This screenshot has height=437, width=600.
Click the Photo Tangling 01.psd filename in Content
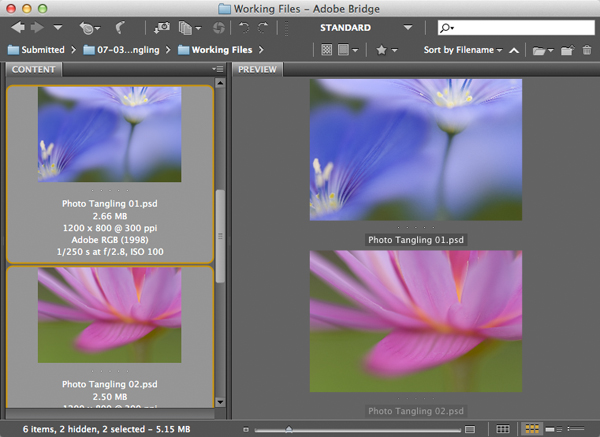tap(109, 204)
